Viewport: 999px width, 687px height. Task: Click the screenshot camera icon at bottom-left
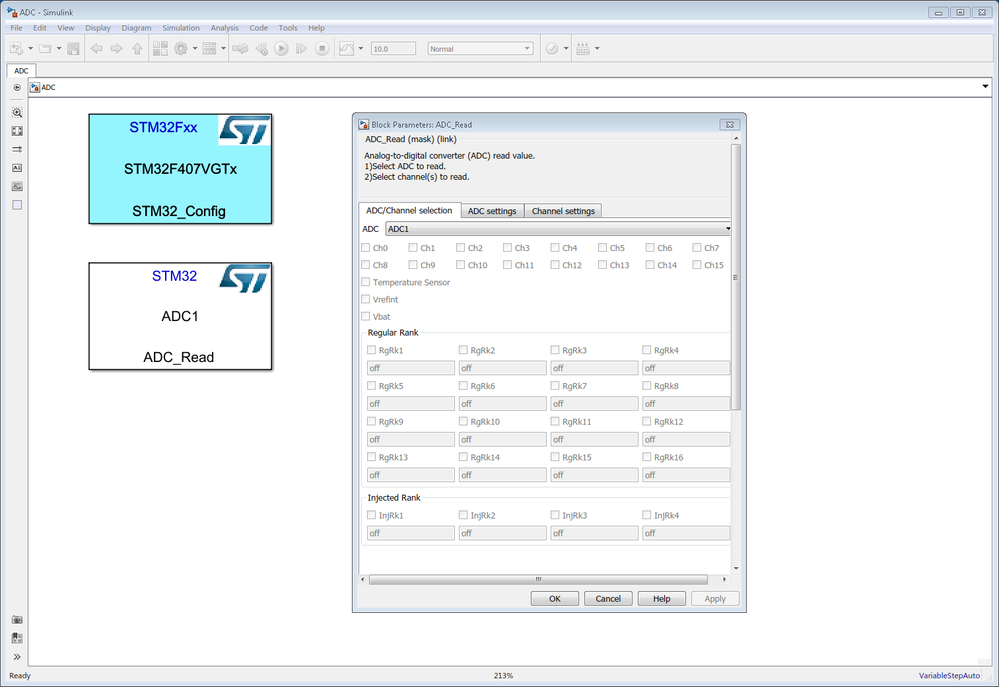[x=17, y=619]
